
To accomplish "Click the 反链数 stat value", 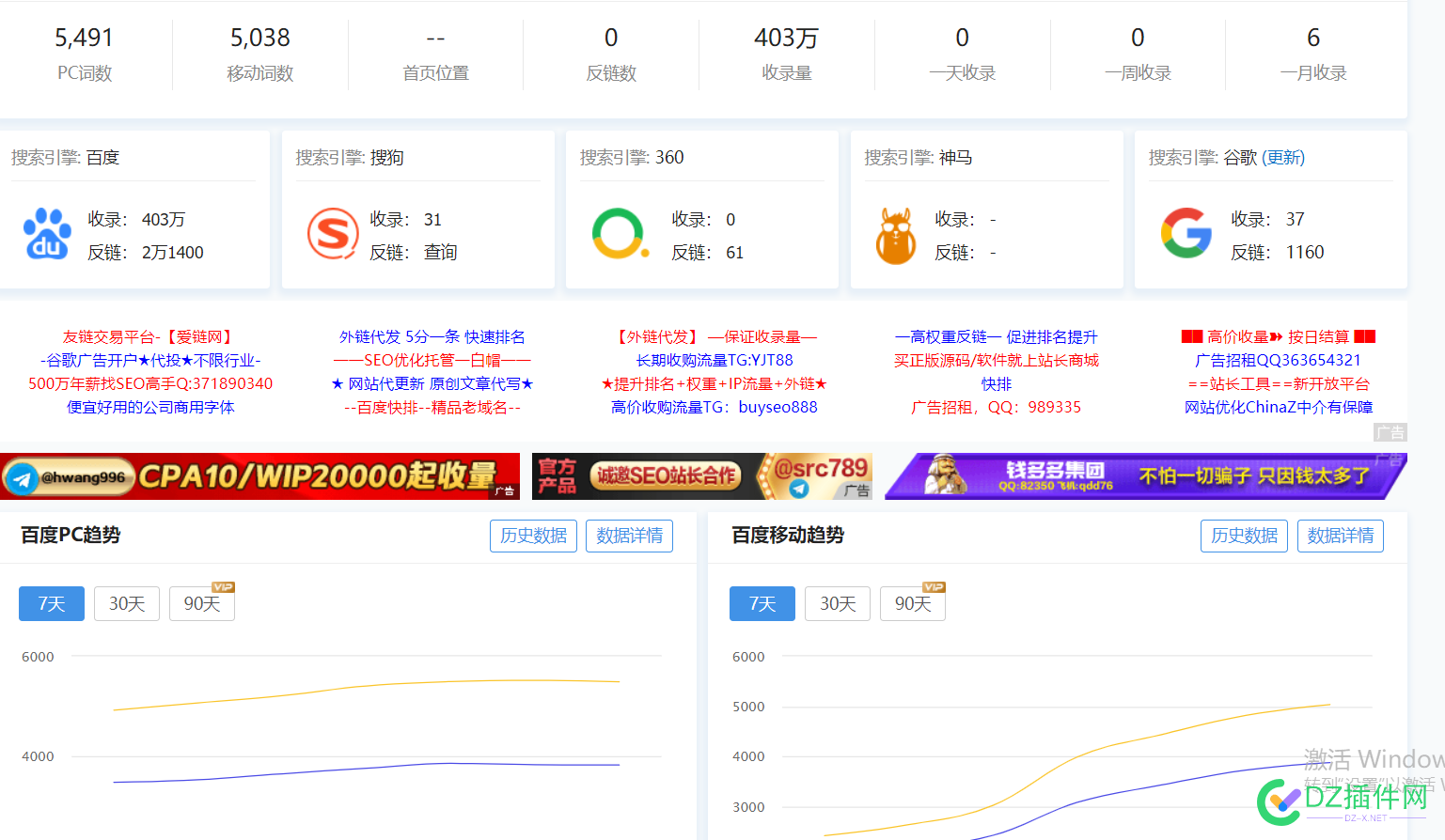I will (611, 38).
